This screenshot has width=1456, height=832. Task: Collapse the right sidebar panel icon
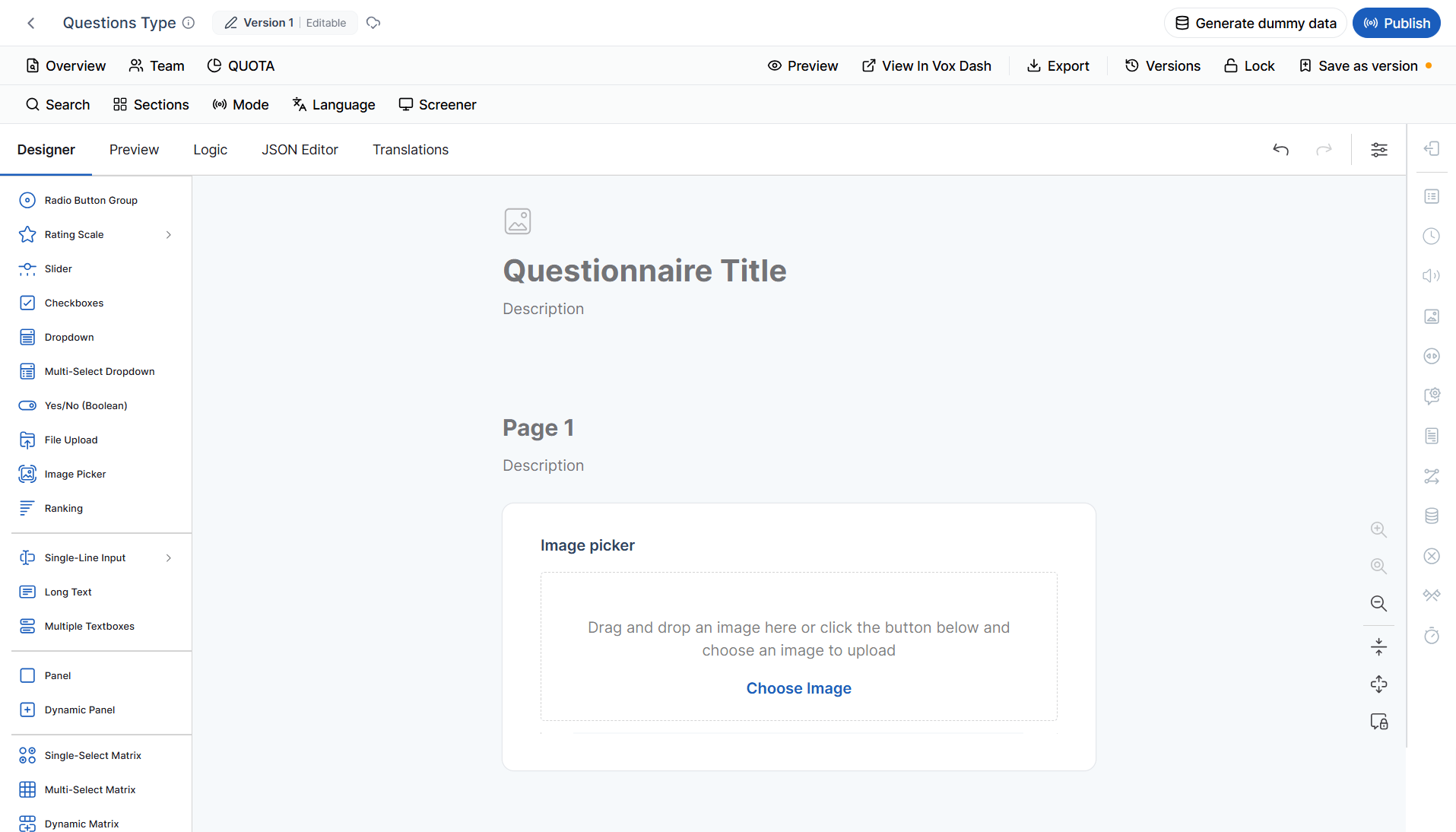[x=1432, y=149]
